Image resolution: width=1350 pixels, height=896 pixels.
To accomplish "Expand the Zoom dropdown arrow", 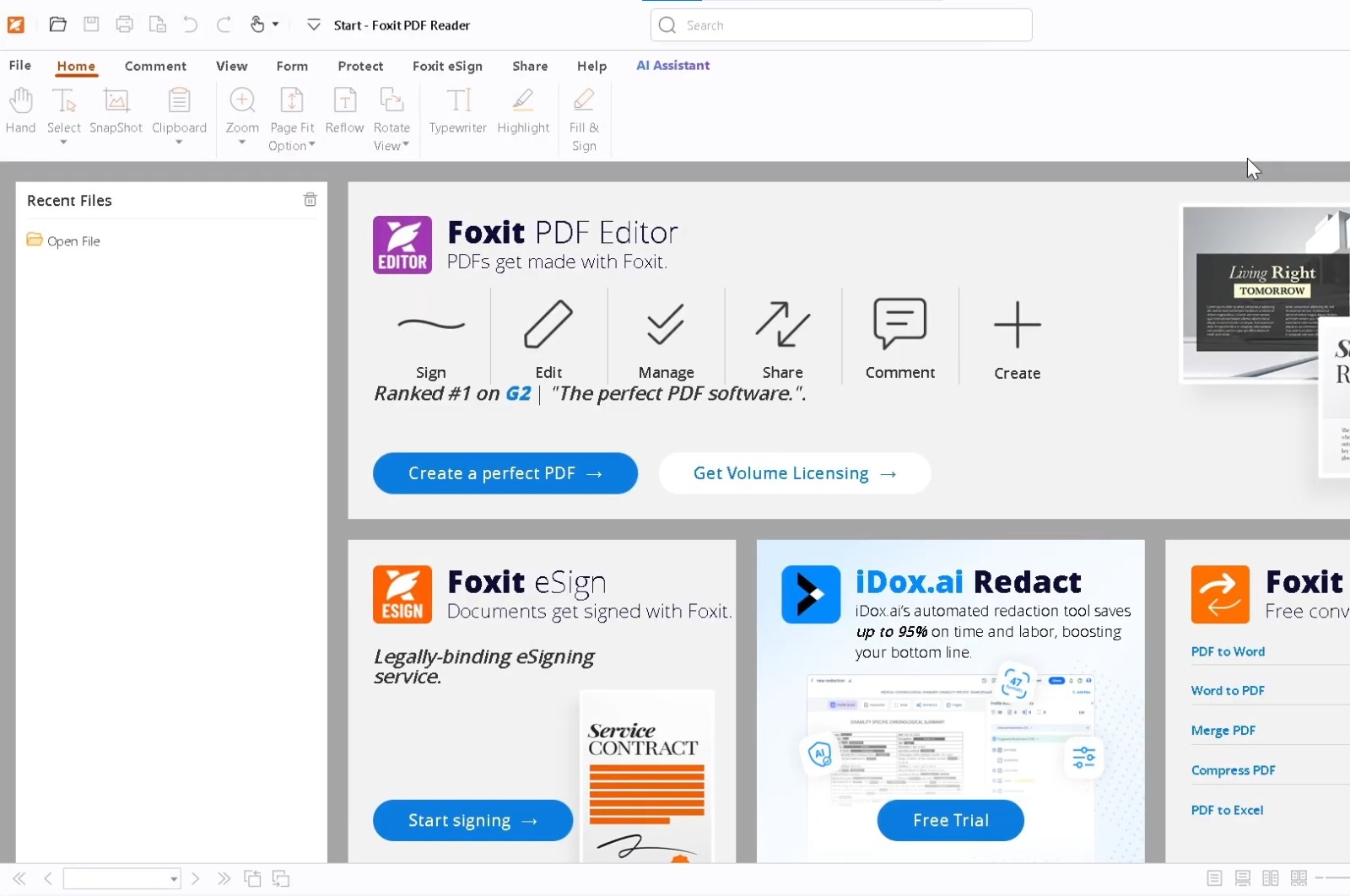I will [242, 143].
